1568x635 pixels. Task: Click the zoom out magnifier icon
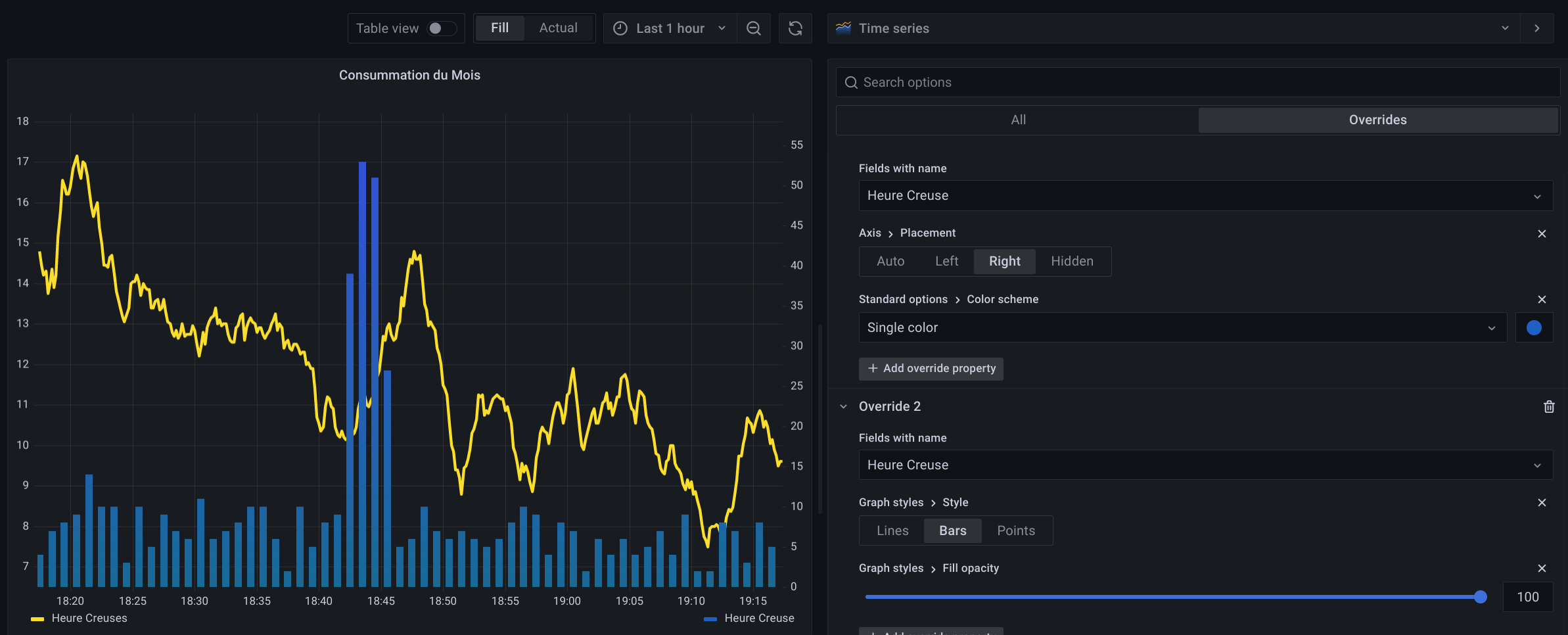pos(753,28)
